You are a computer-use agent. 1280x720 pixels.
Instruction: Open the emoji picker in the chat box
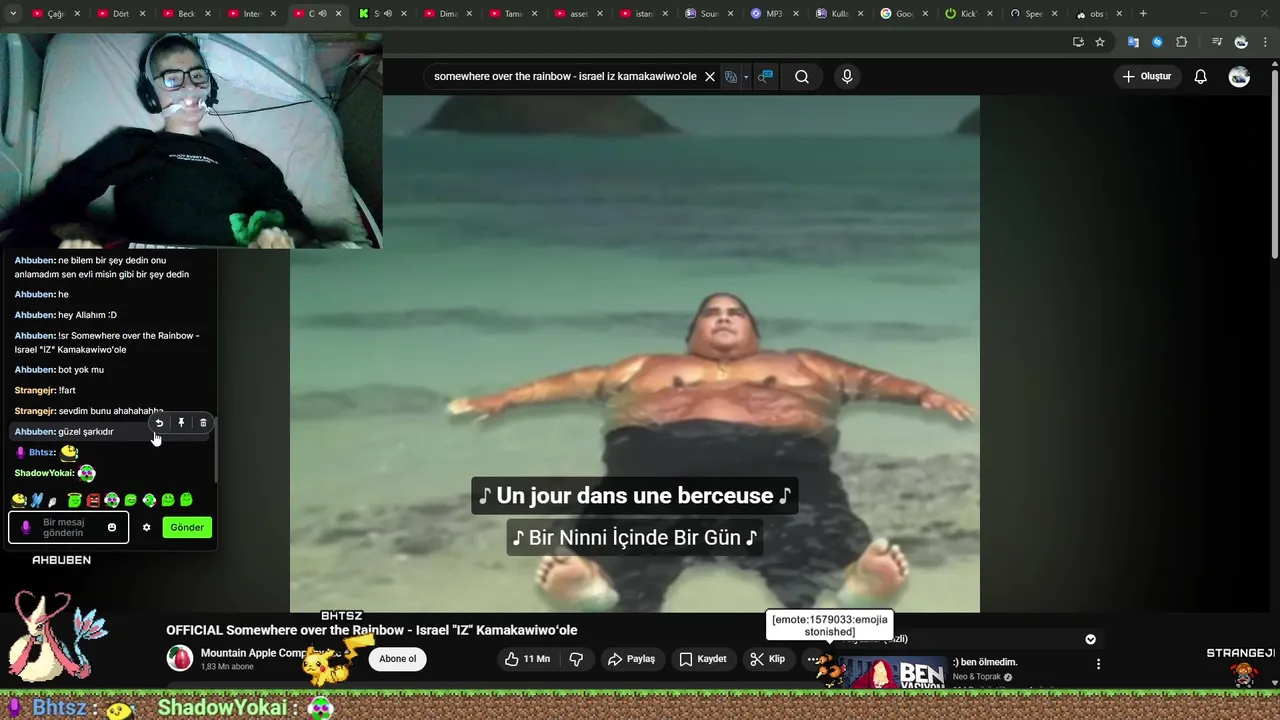(112, 527)
